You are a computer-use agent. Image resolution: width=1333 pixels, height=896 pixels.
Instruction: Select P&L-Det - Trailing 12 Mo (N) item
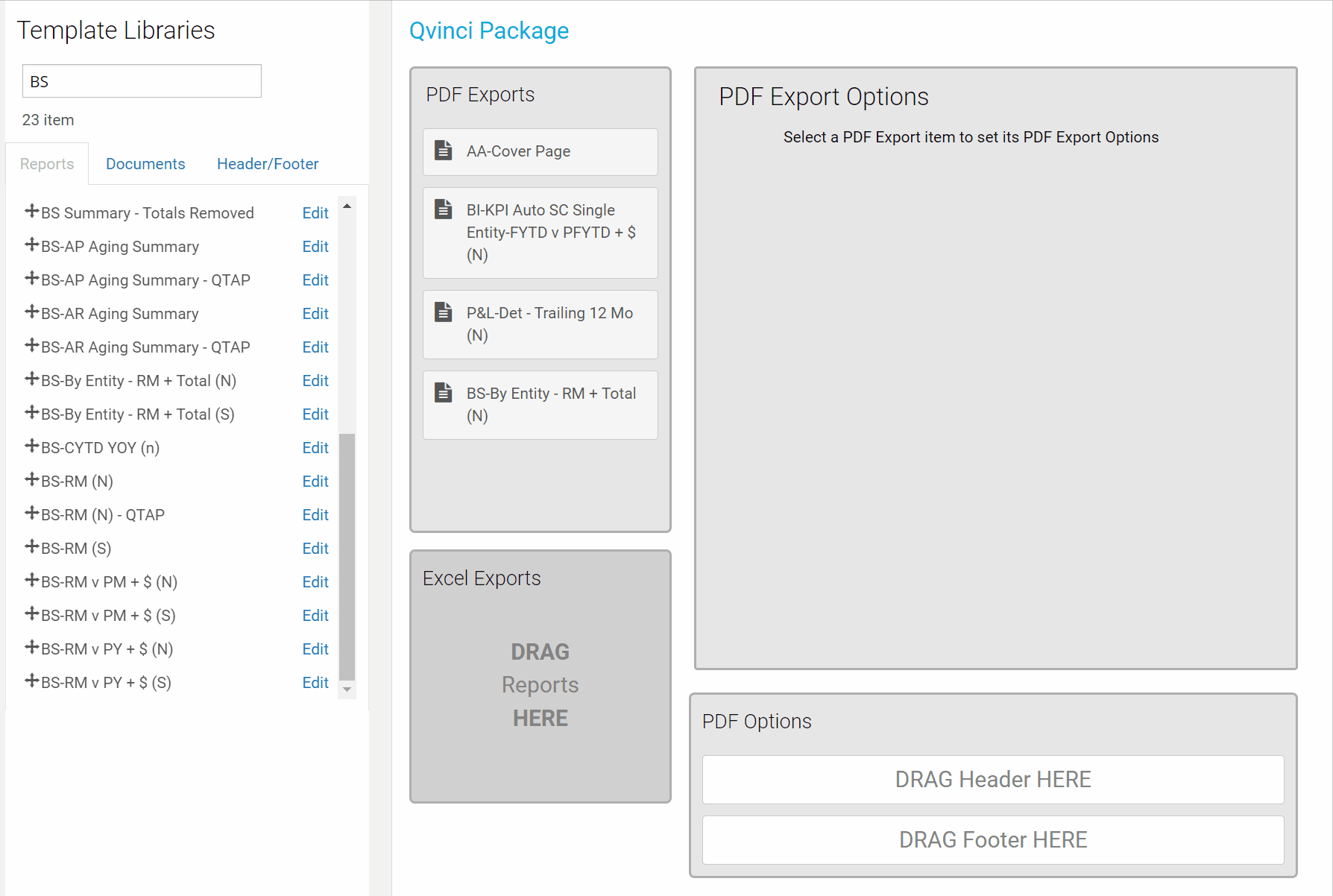541,324
